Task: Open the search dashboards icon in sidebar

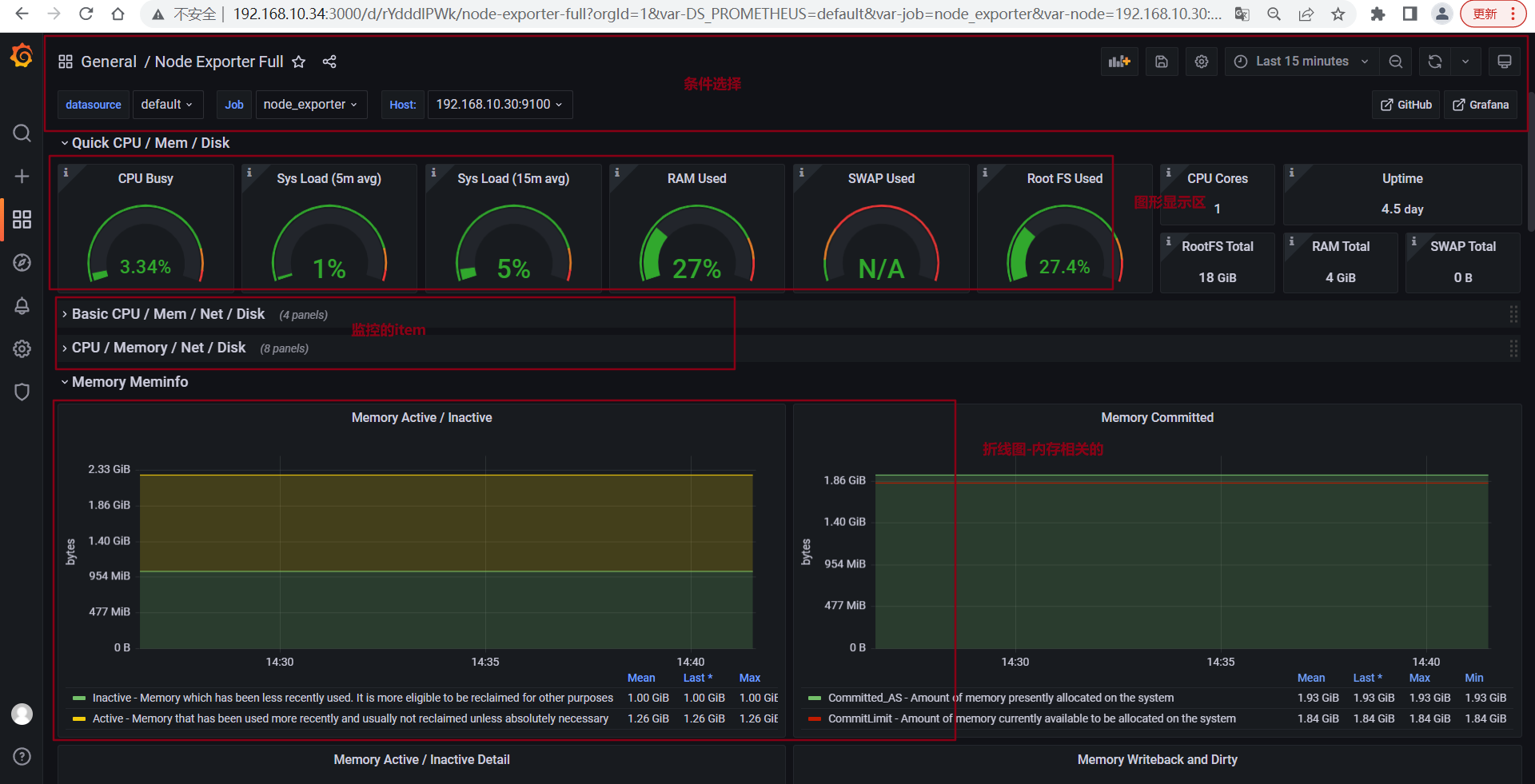Action: point(22,133)
